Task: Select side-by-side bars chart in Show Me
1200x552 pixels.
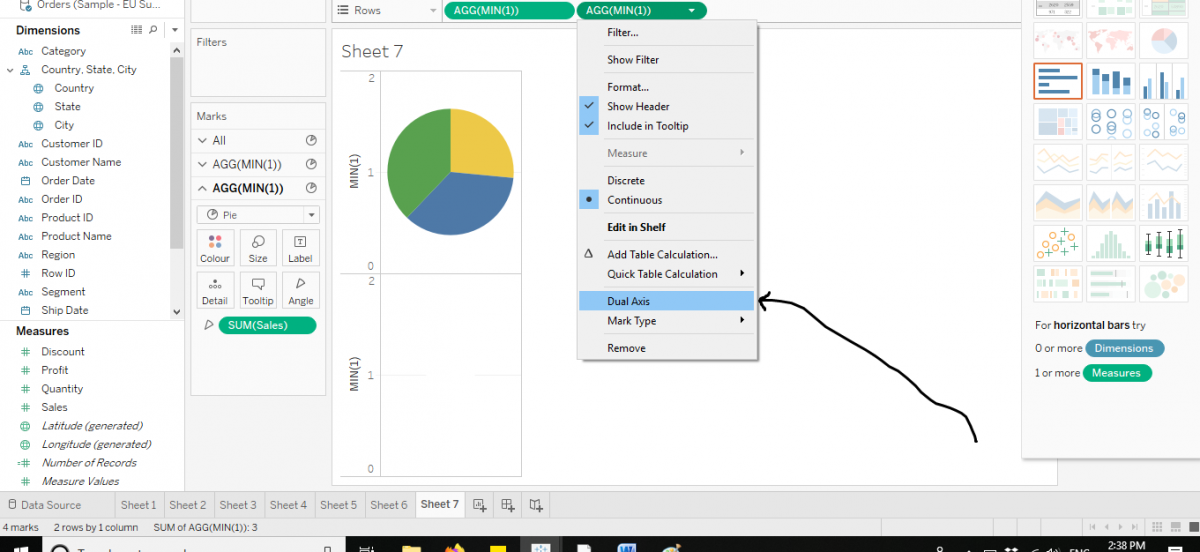Action: click(1163, 81)
